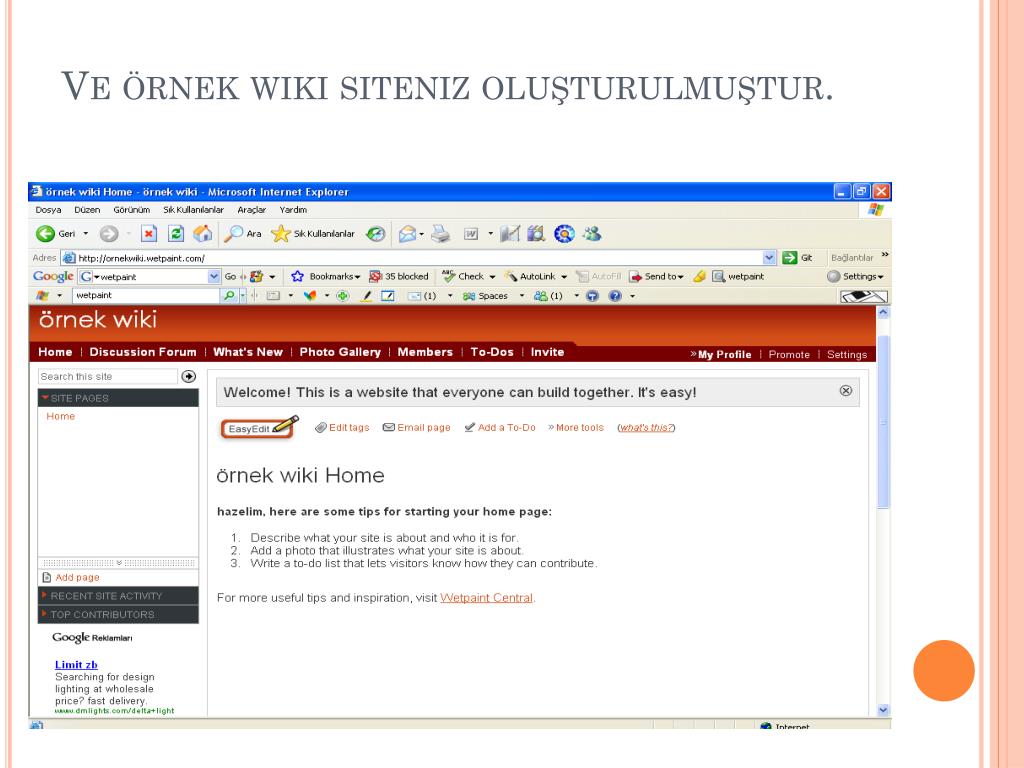Click the Messenger buddies toolbar icon
Viewport: 1024px width, 768px height.
592,233
